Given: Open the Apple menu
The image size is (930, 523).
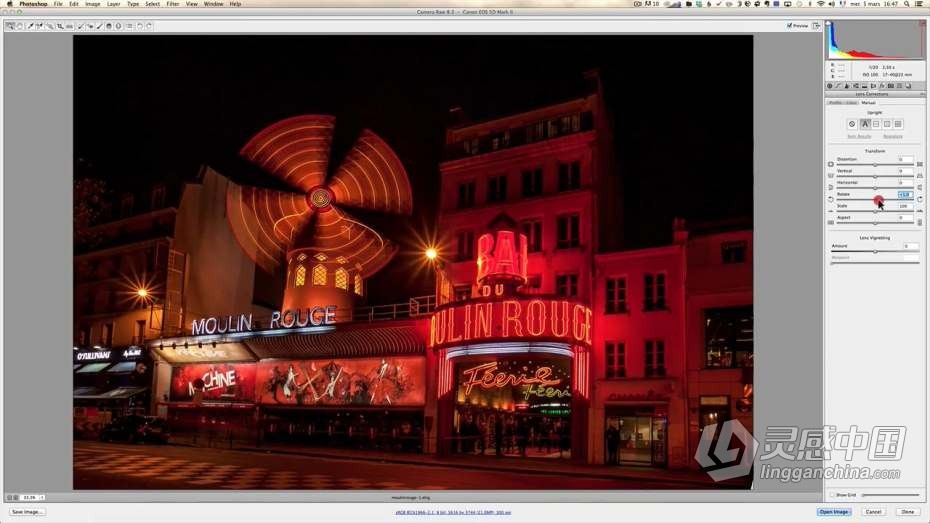Looking at the screenshot, I should [9, 4].
